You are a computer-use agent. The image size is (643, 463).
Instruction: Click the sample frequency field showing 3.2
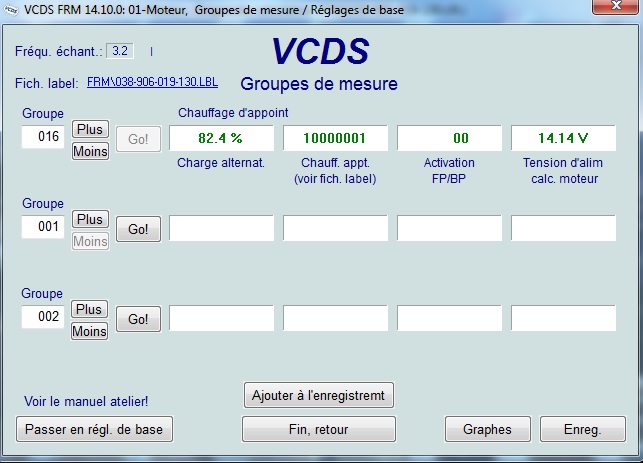click(120, 51)
